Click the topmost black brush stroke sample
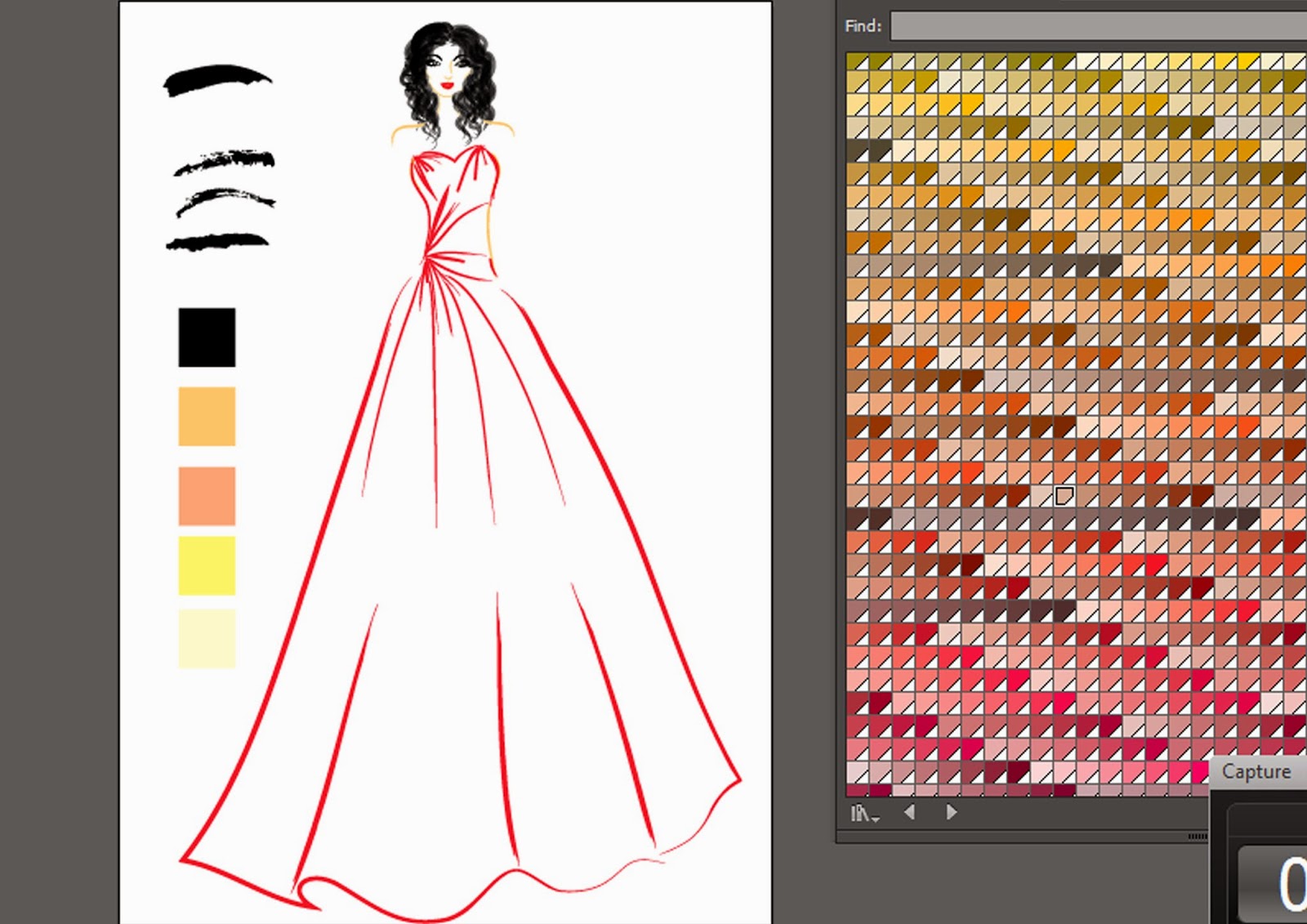The width and height of the screenshot is (1307, 924). pos(216,80)
